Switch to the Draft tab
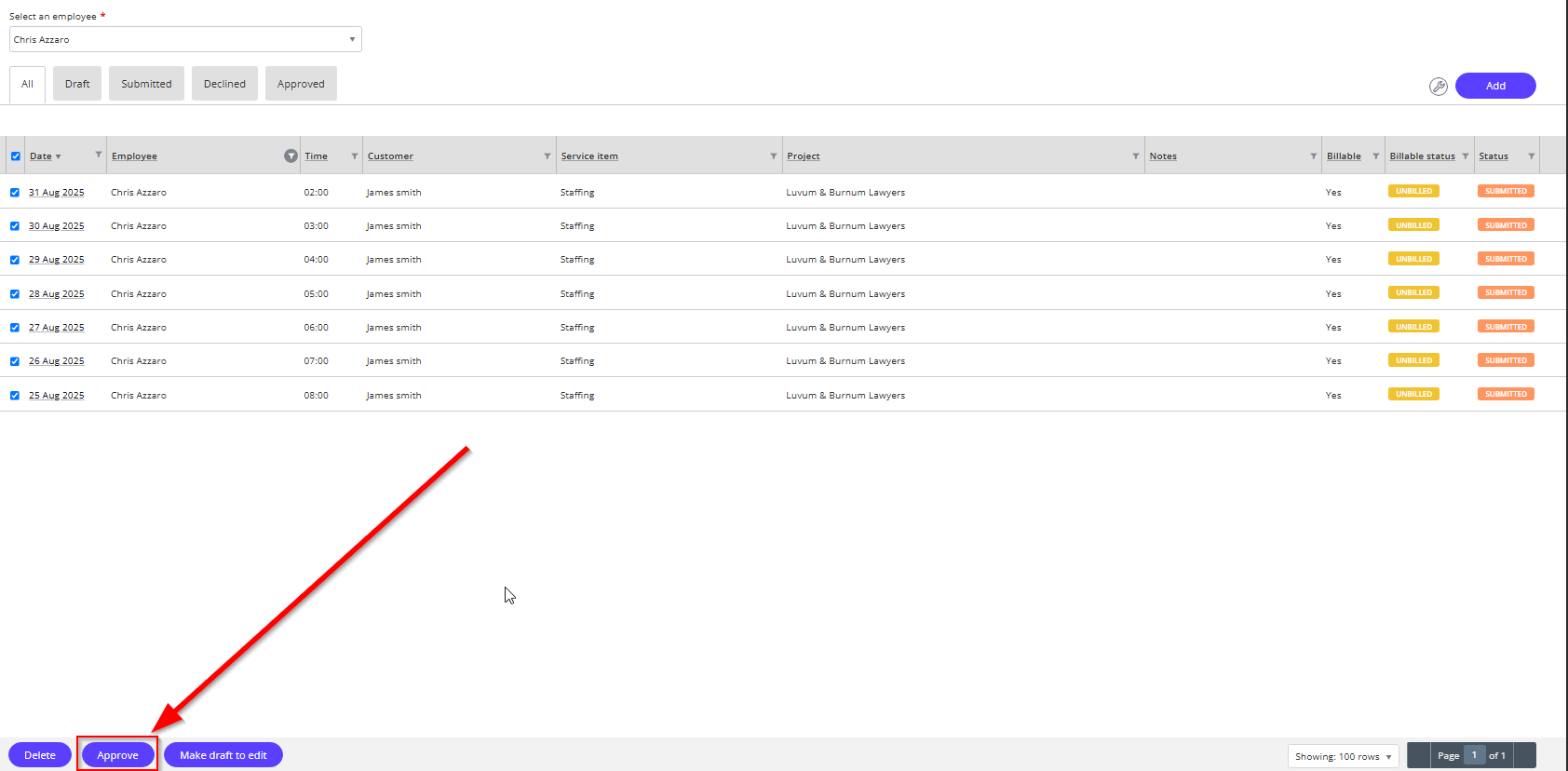Image resolution: width=1568 pixels, height=771 pixels. 77,84
